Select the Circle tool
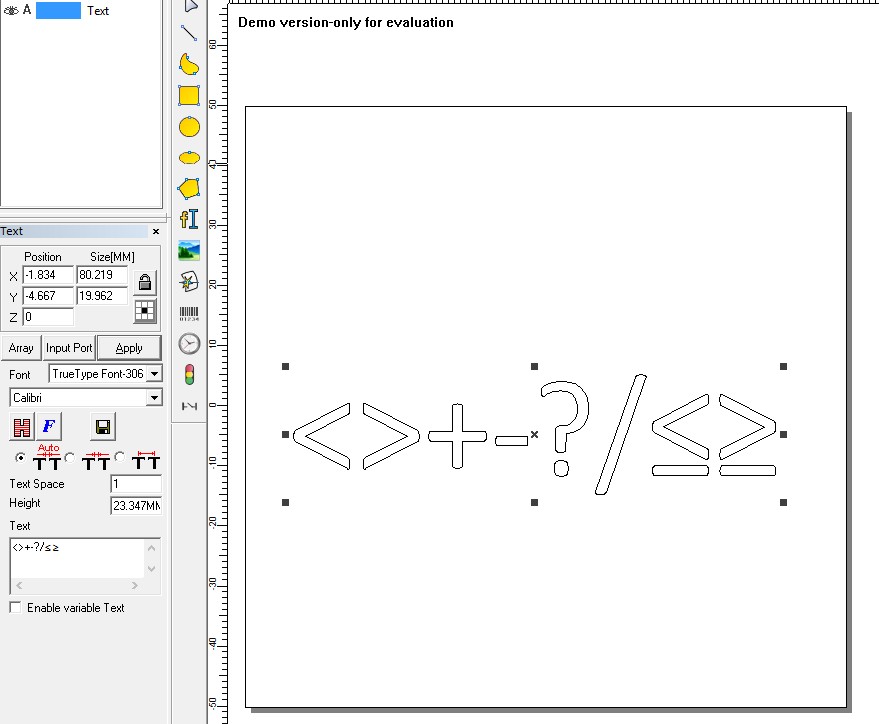Screen dimensions: 879x724 (188, 127)
